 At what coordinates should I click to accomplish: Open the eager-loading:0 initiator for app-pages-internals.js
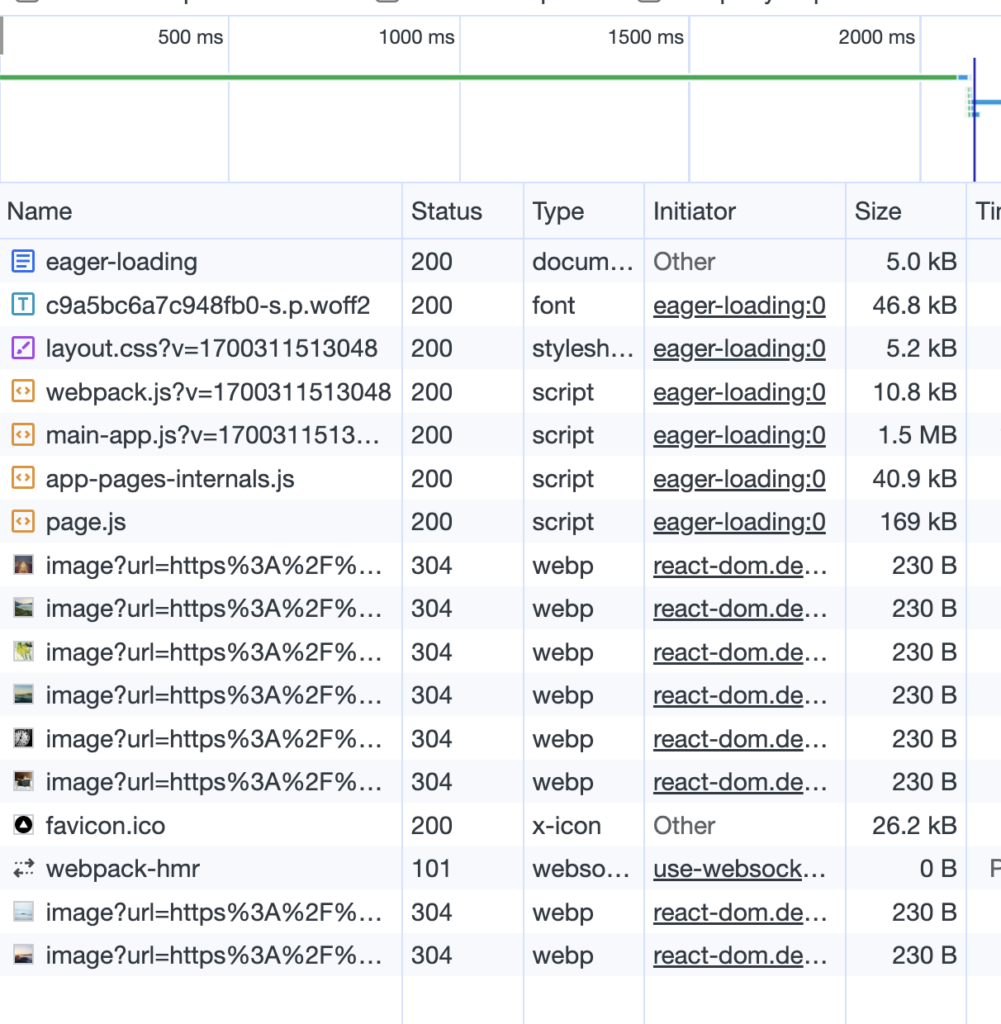tap(739, 479)
